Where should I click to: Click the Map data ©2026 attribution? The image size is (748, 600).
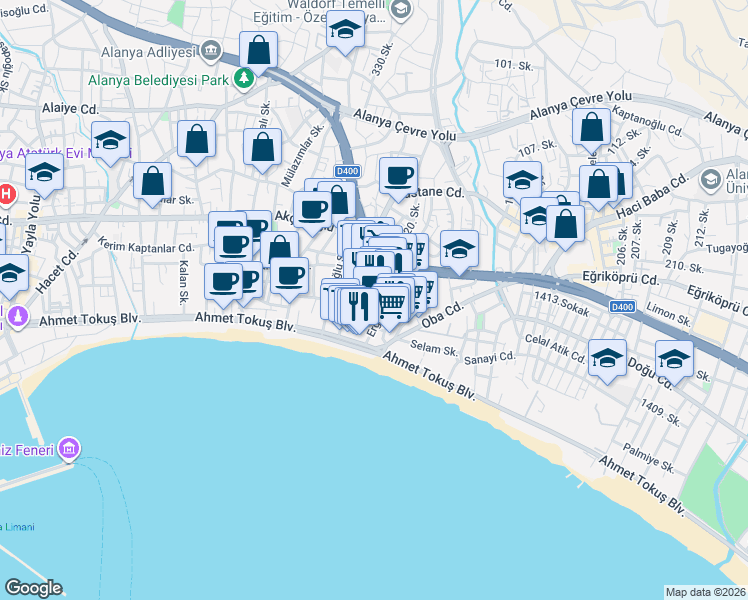[x=706, y=592]
